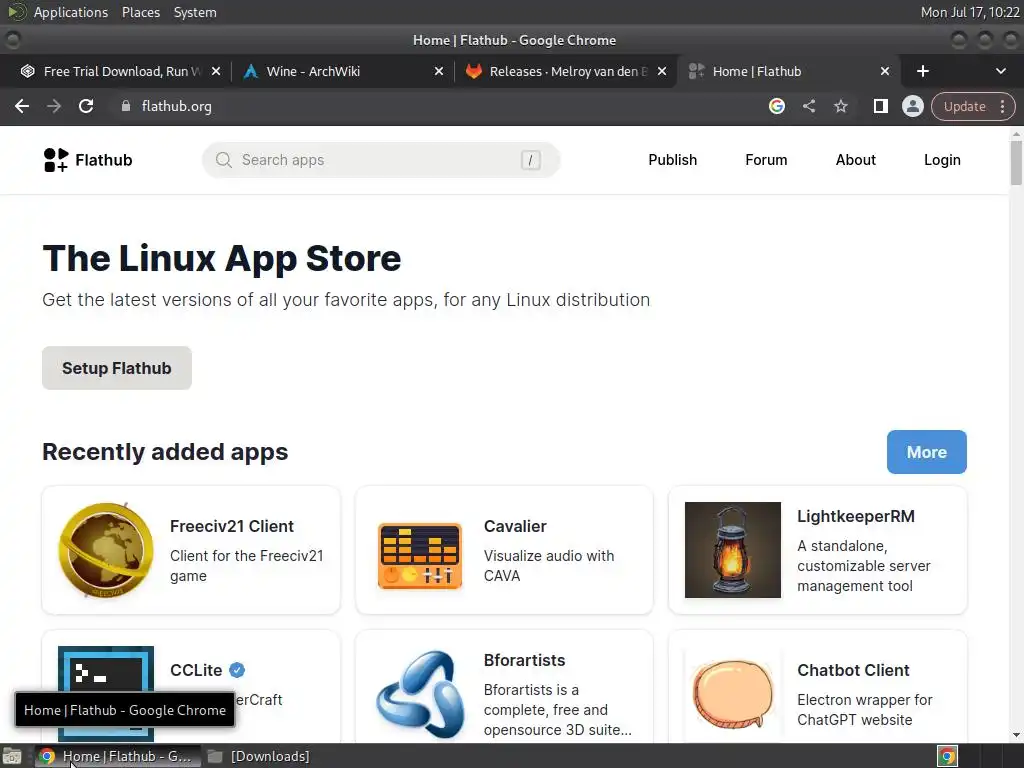1024x768 pixels.
Task: Open the Freeciv21 Client globe icon
Action: pos(106,550)
